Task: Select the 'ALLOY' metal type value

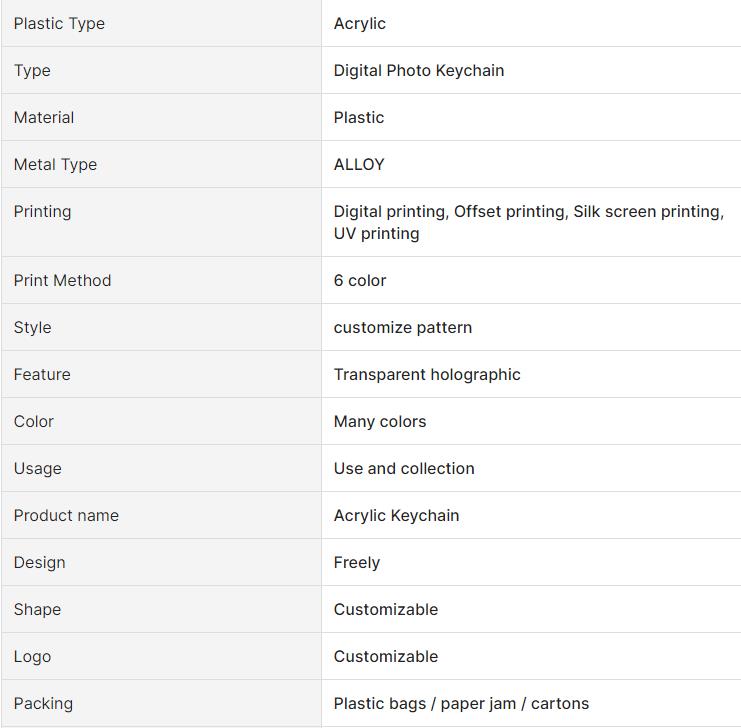Action: coord(359,164)
